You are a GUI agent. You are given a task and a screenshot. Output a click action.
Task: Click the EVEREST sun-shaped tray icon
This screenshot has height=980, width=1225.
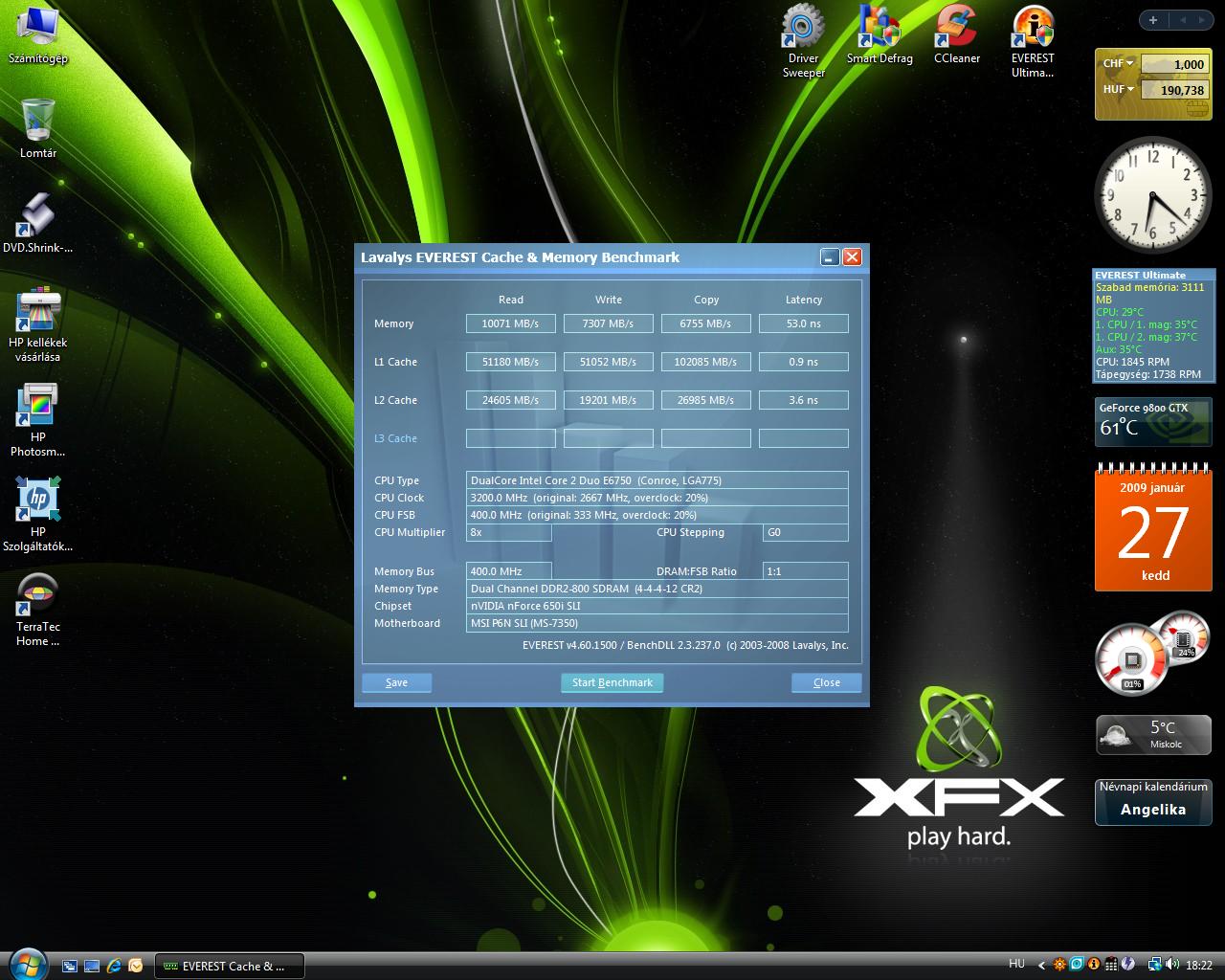[x=1059, y=965]
